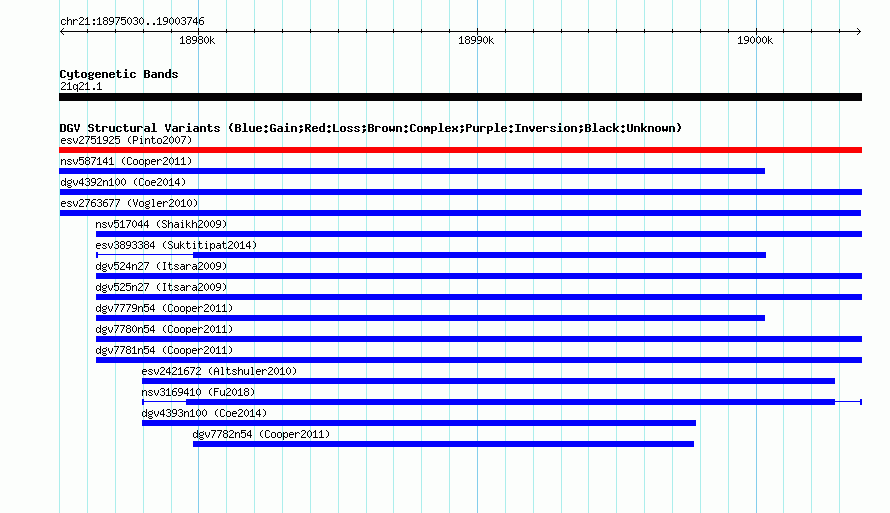Viewport: 890px width, 513px height.
Task: Click the 18990k ruler tick label
Action: 476,40
